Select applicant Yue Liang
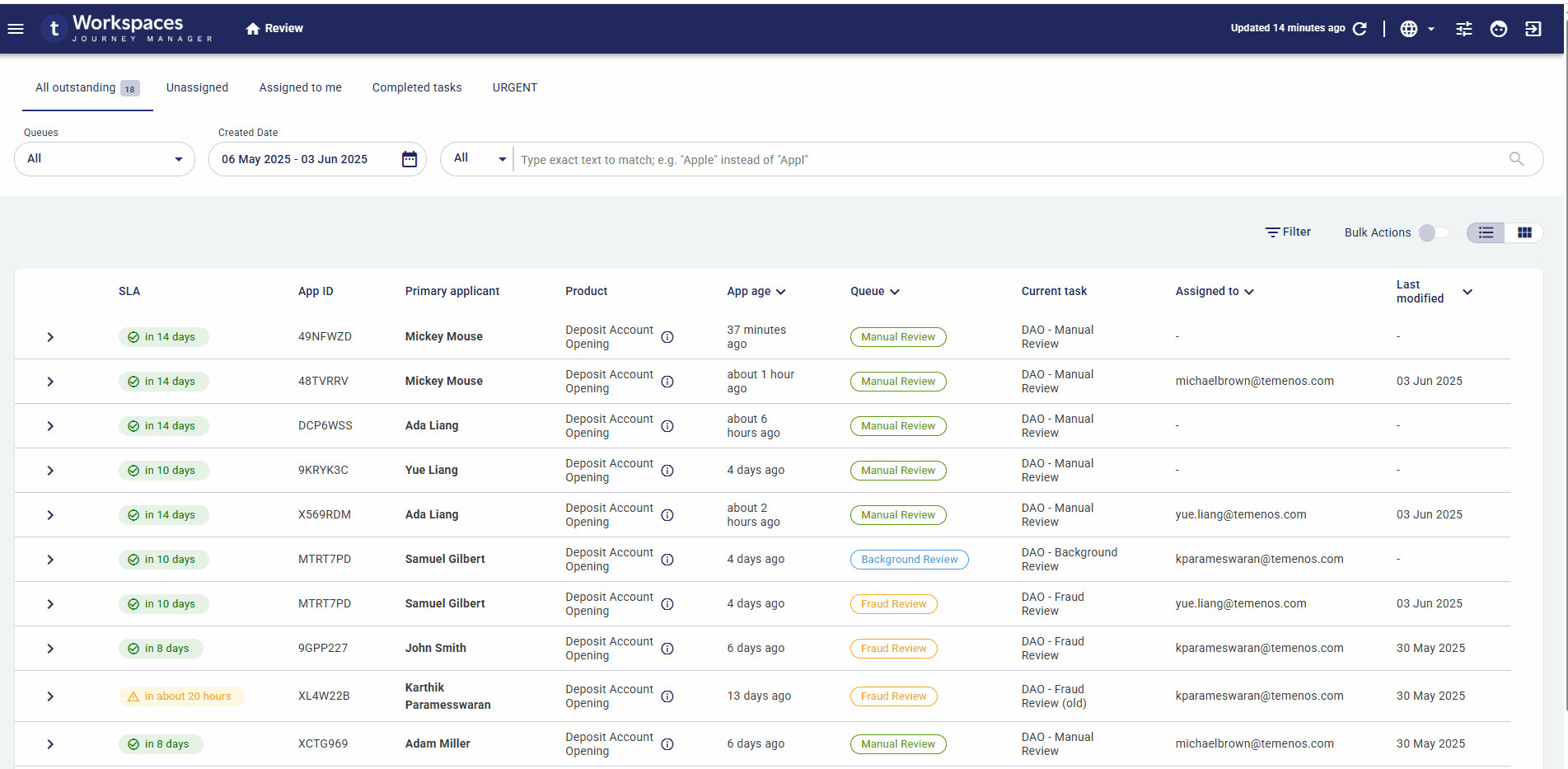The width and height of the screenshot is (1568, 769). point(431,471)
